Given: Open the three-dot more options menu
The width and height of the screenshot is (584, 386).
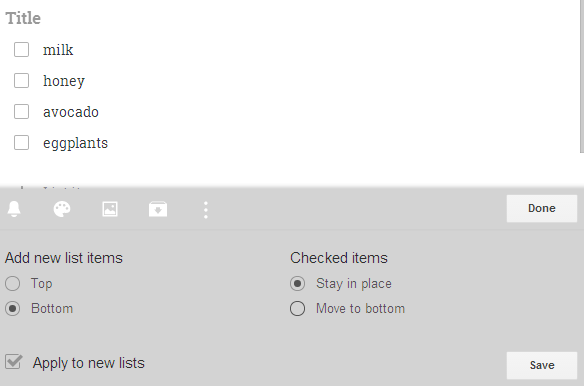Looking at the screenshot, I should [x=206, y=210].
